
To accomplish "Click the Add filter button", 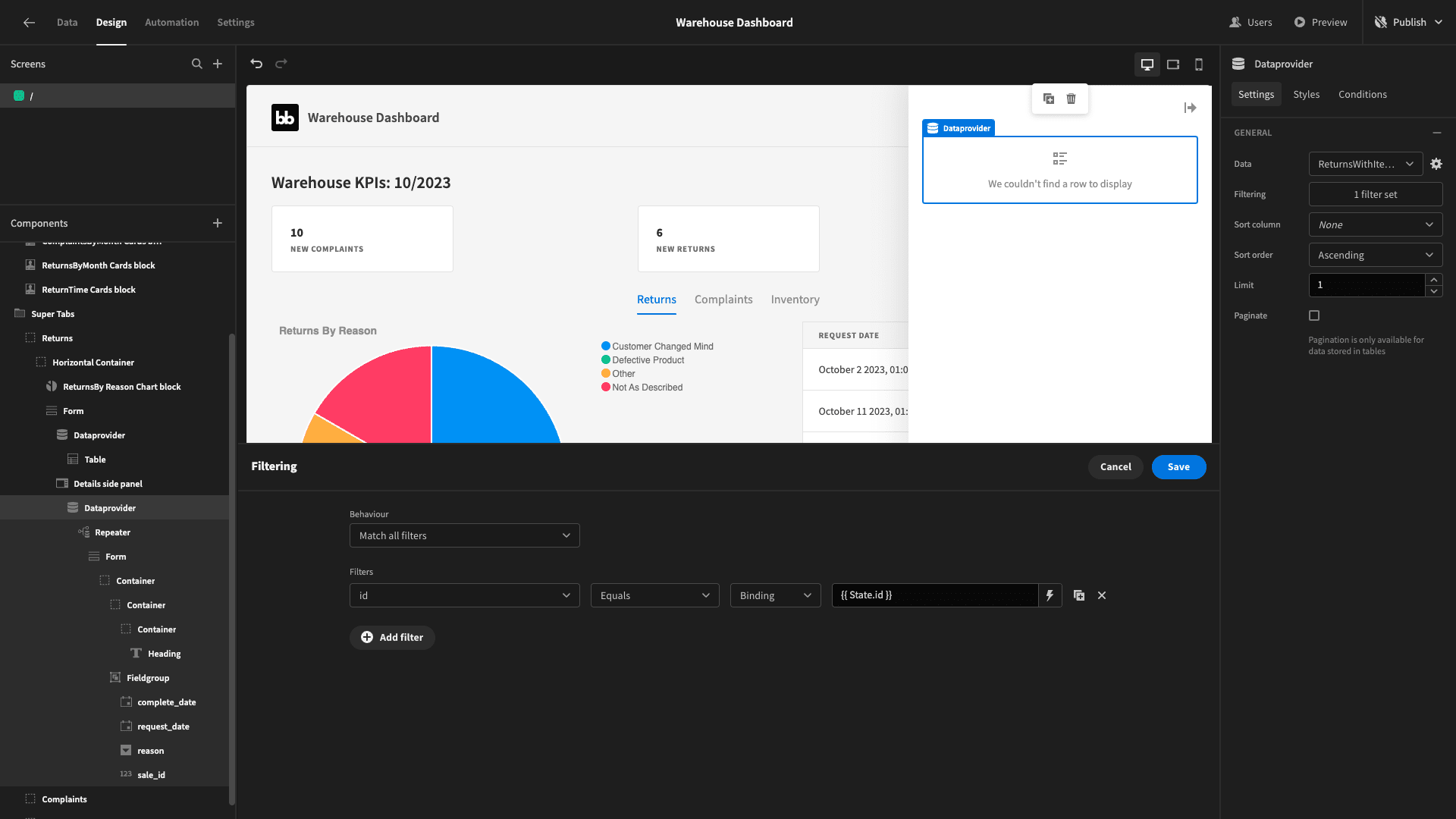I will point(392,638).
